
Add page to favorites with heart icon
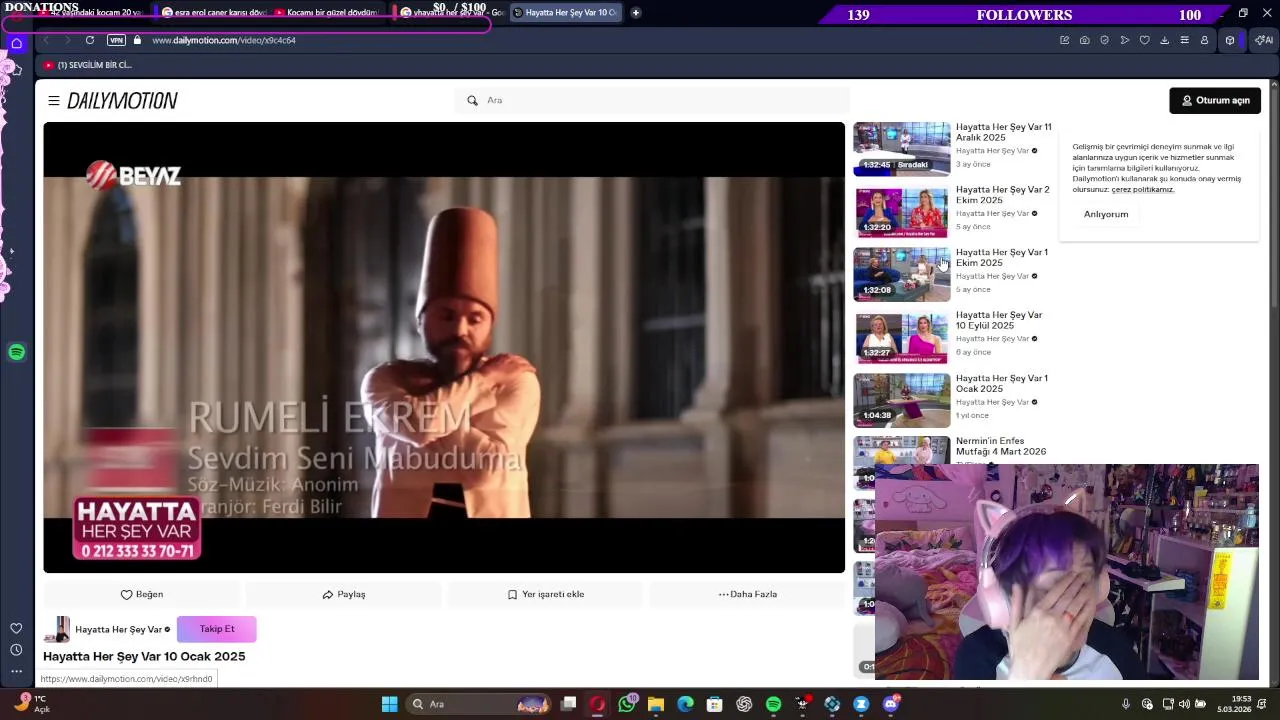point(1145,40)
